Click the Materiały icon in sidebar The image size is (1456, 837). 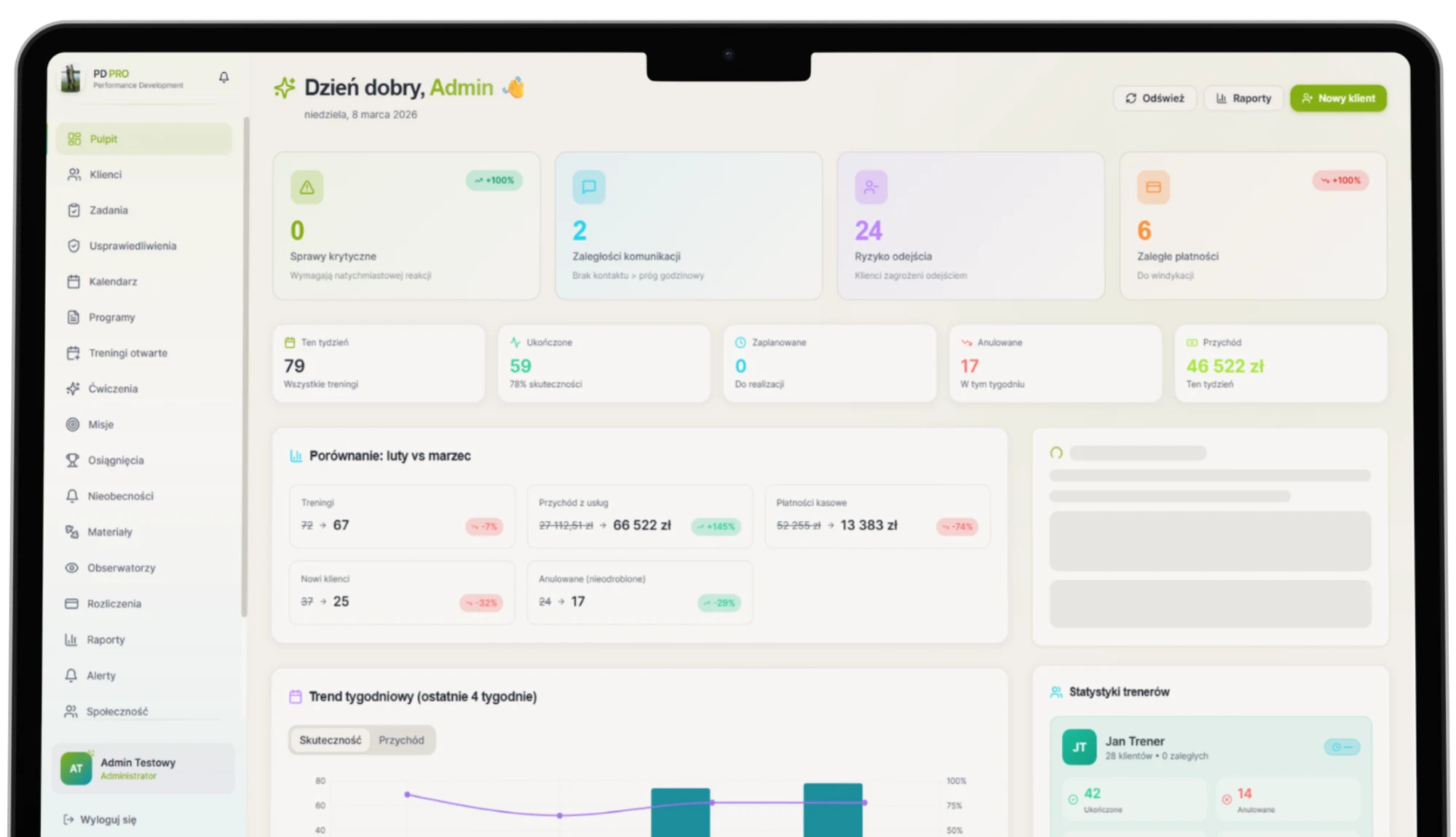click(x=71, y=532)
